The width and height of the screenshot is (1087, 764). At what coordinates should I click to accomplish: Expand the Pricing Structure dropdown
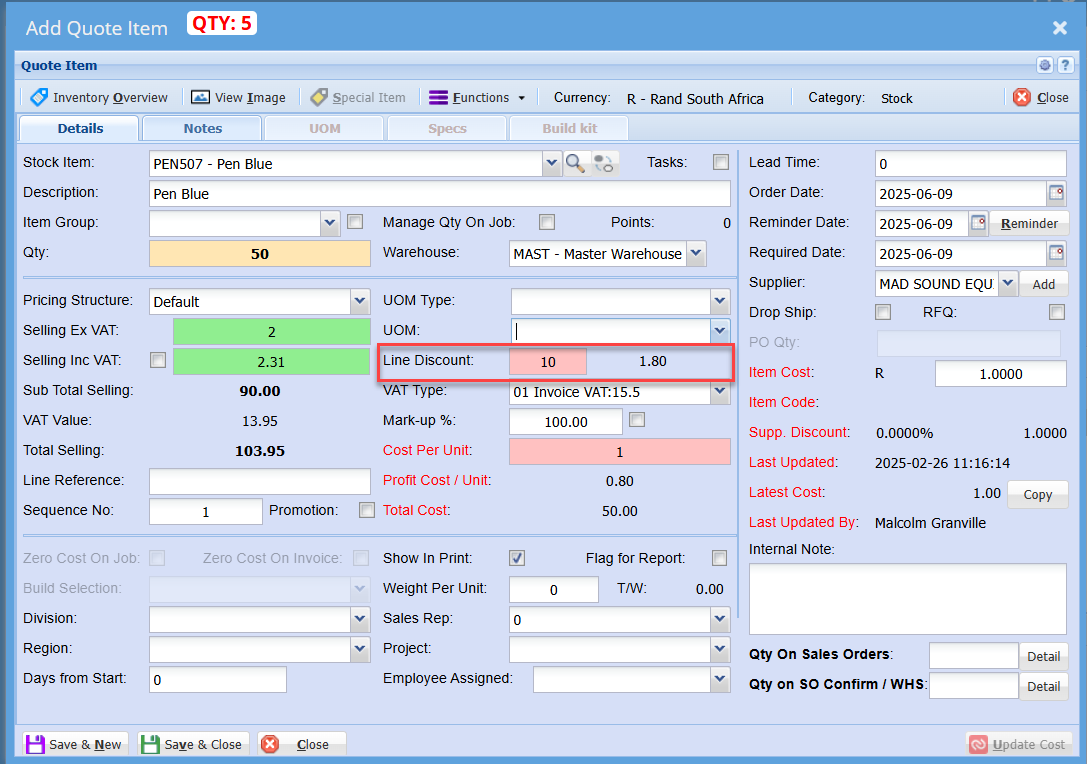[x=360, y=301]
